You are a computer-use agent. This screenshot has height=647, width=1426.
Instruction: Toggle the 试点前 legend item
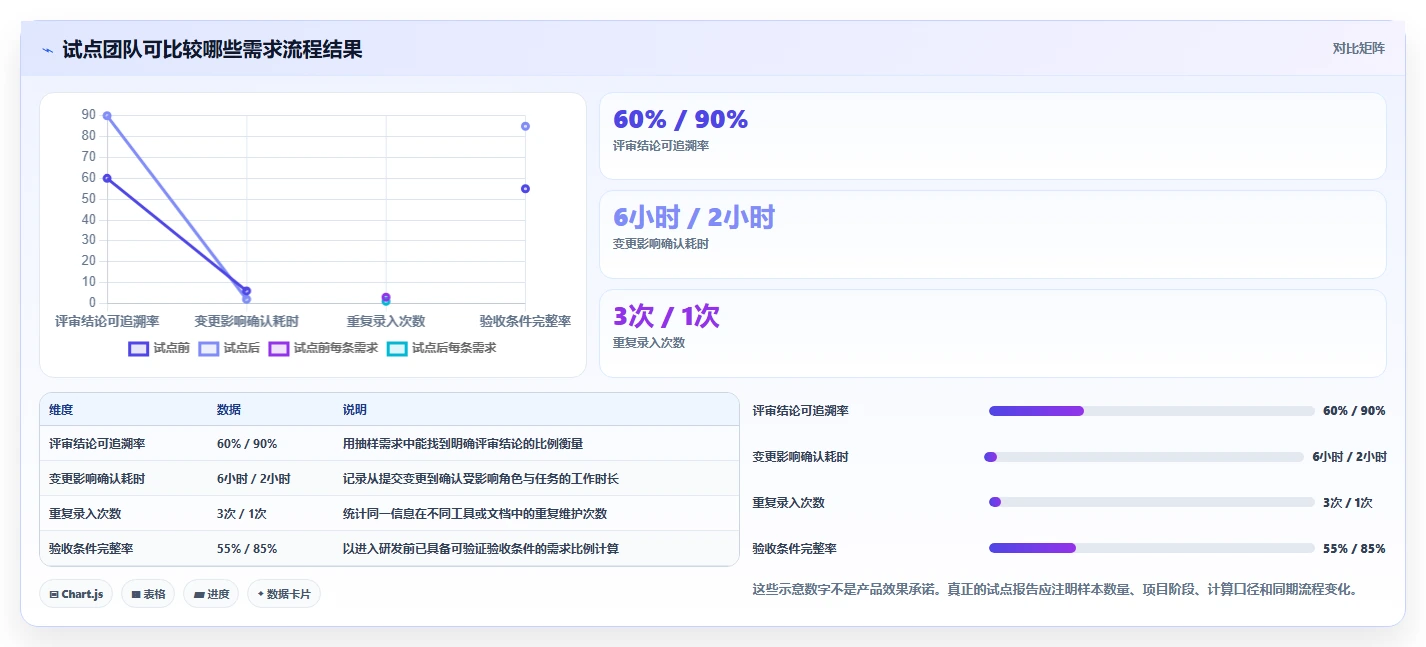[159, 348]
